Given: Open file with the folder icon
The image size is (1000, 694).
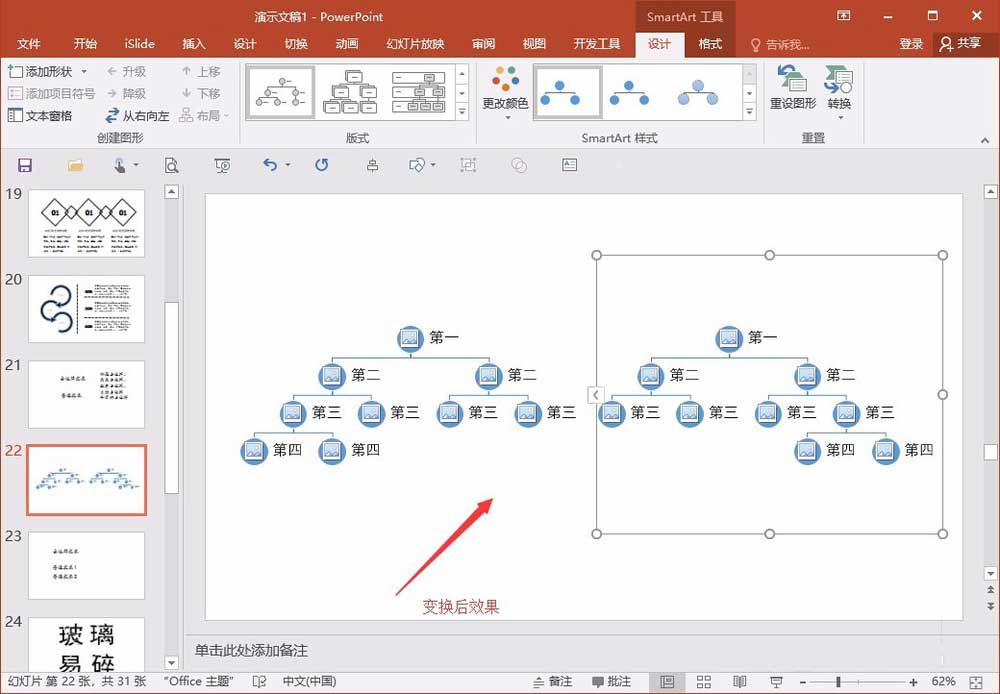Looking at the screenshot, I should pos(75,166).
